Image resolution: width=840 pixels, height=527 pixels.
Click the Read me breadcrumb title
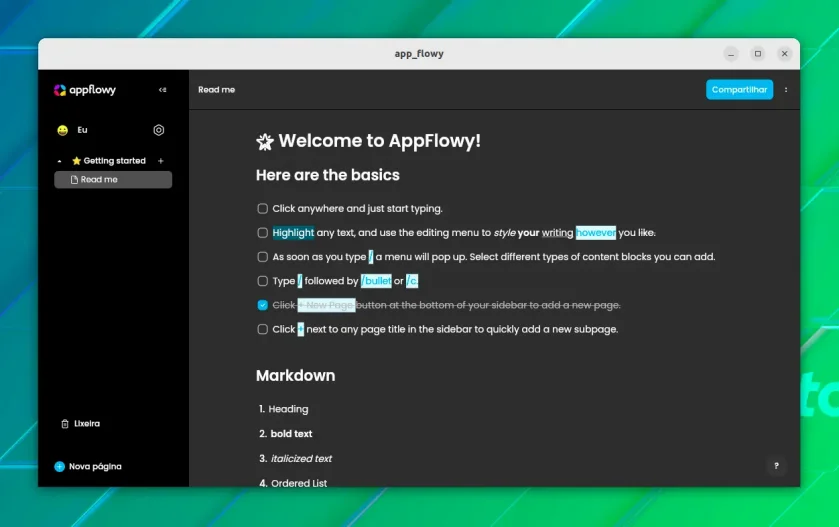point(216,89)
